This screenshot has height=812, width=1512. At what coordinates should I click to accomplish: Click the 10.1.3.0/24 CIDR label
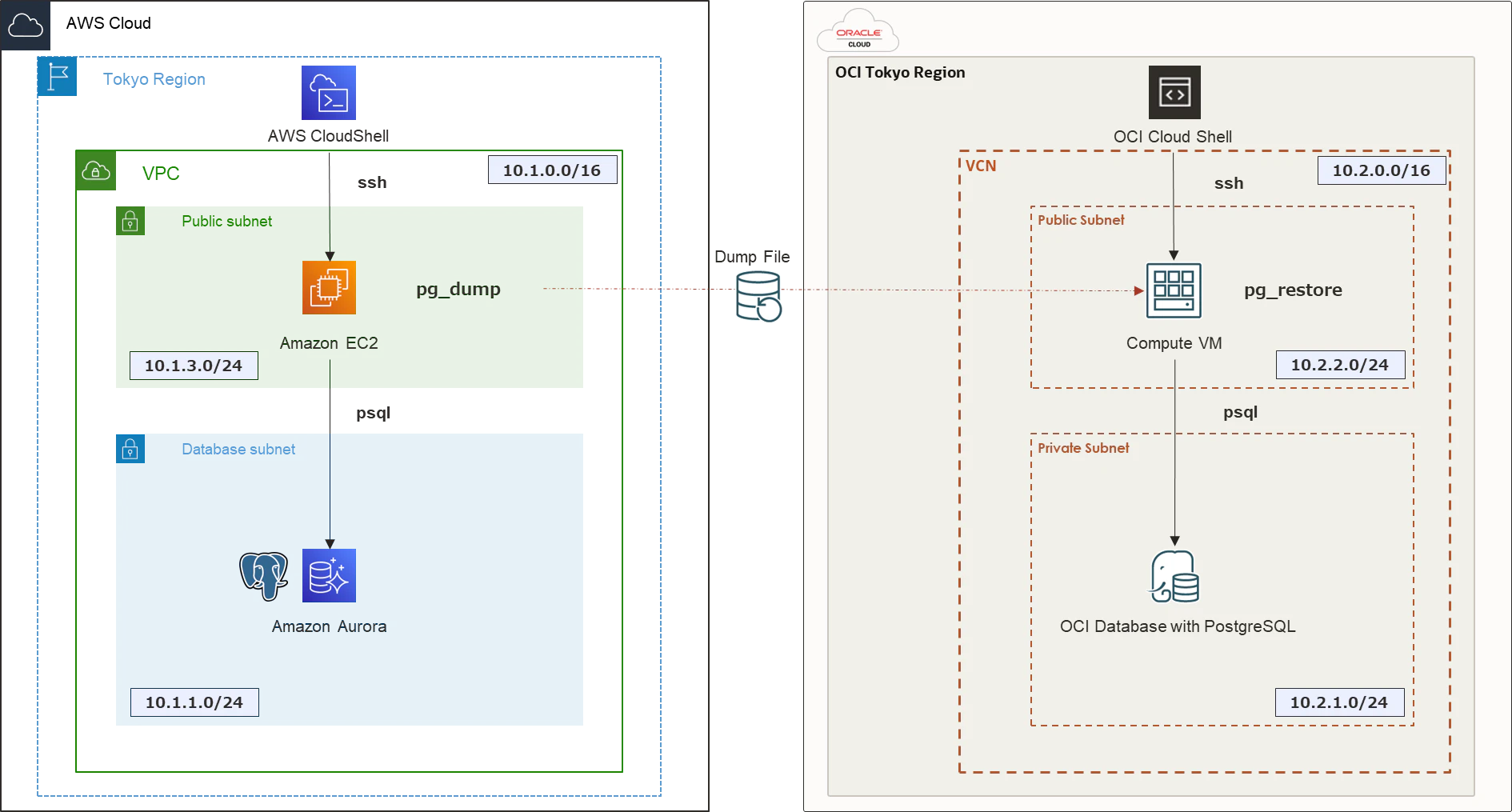point(194,366)
